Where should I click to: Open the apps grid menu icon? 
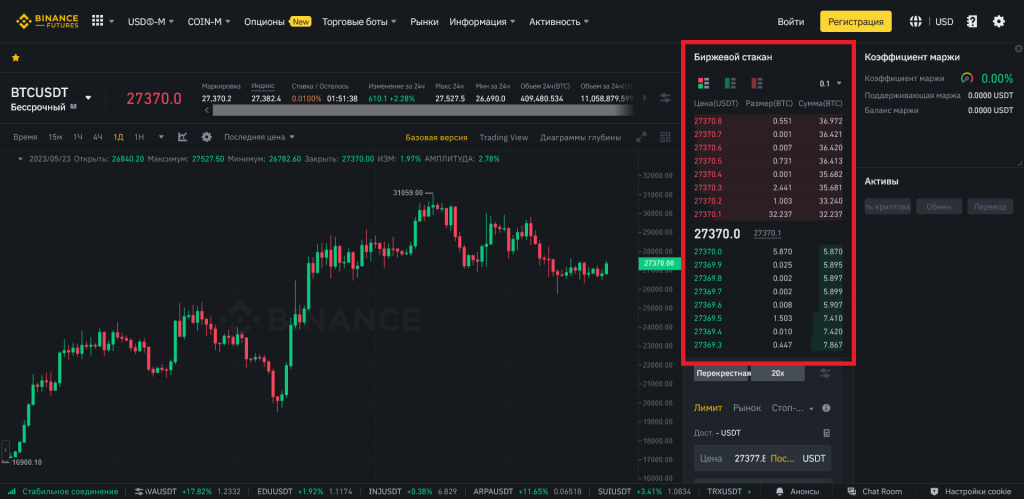pyautogui.click(x=97, y=21)
